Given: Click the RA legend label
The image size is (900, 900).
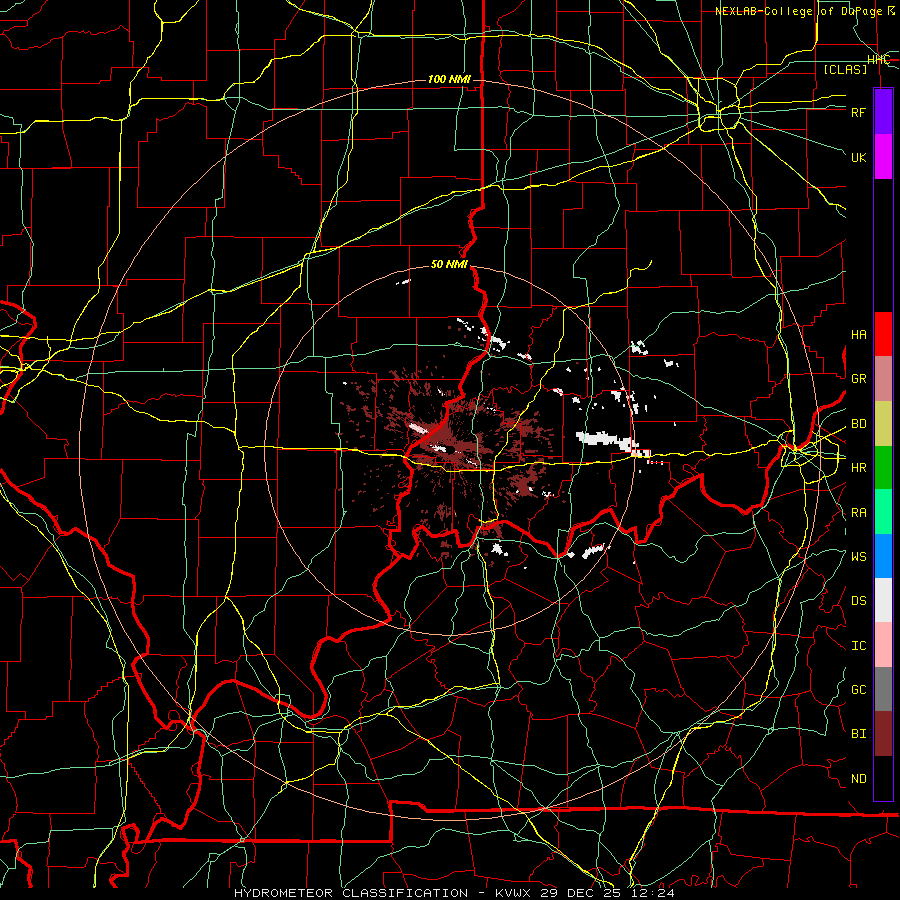Looking at the screenshot, I should point(859,512).
